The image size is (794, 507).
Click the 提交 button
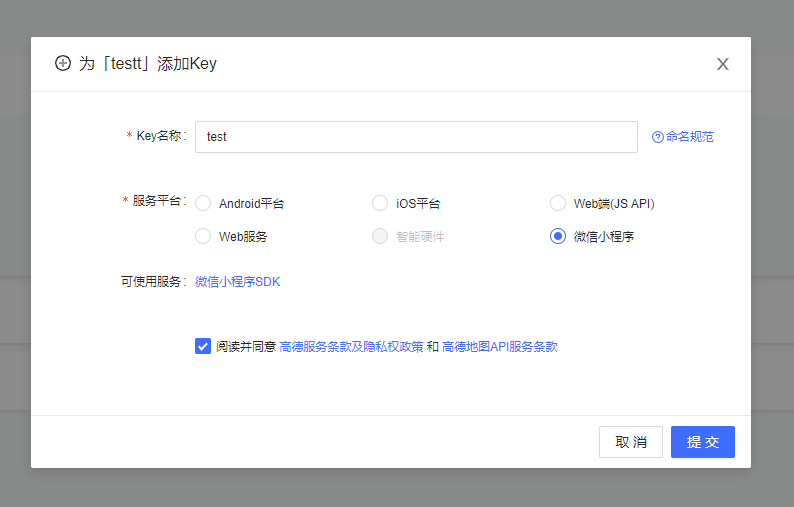click(702, 442)
